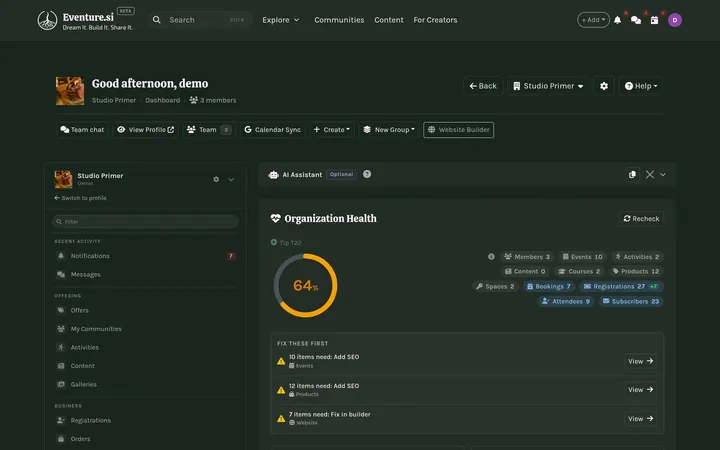Open Registrations in the sidebar
This screenshot has width=720, height=450.
[146, 420]
